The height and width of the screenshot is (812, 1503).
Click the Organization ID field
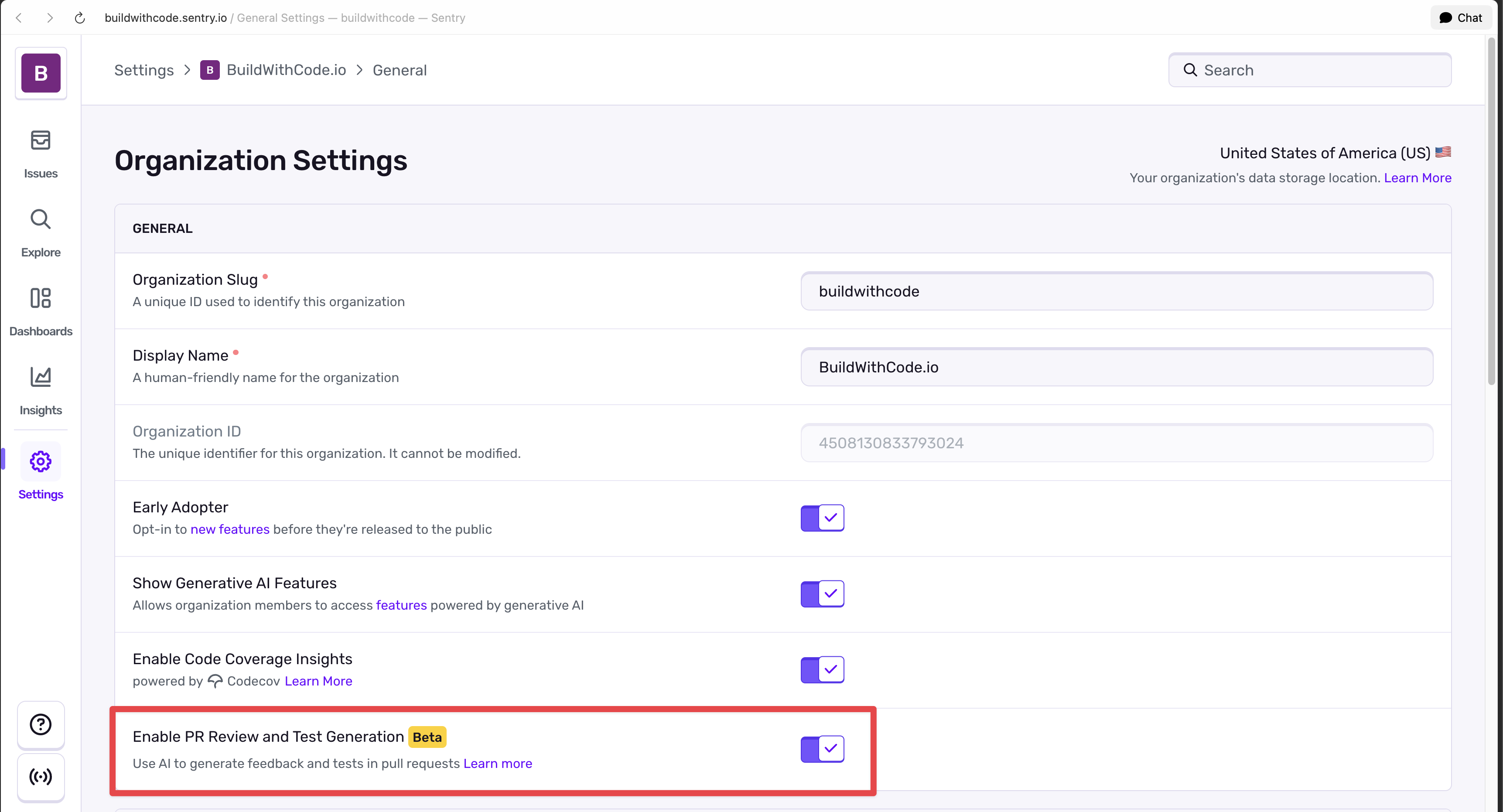(1117, 443)
